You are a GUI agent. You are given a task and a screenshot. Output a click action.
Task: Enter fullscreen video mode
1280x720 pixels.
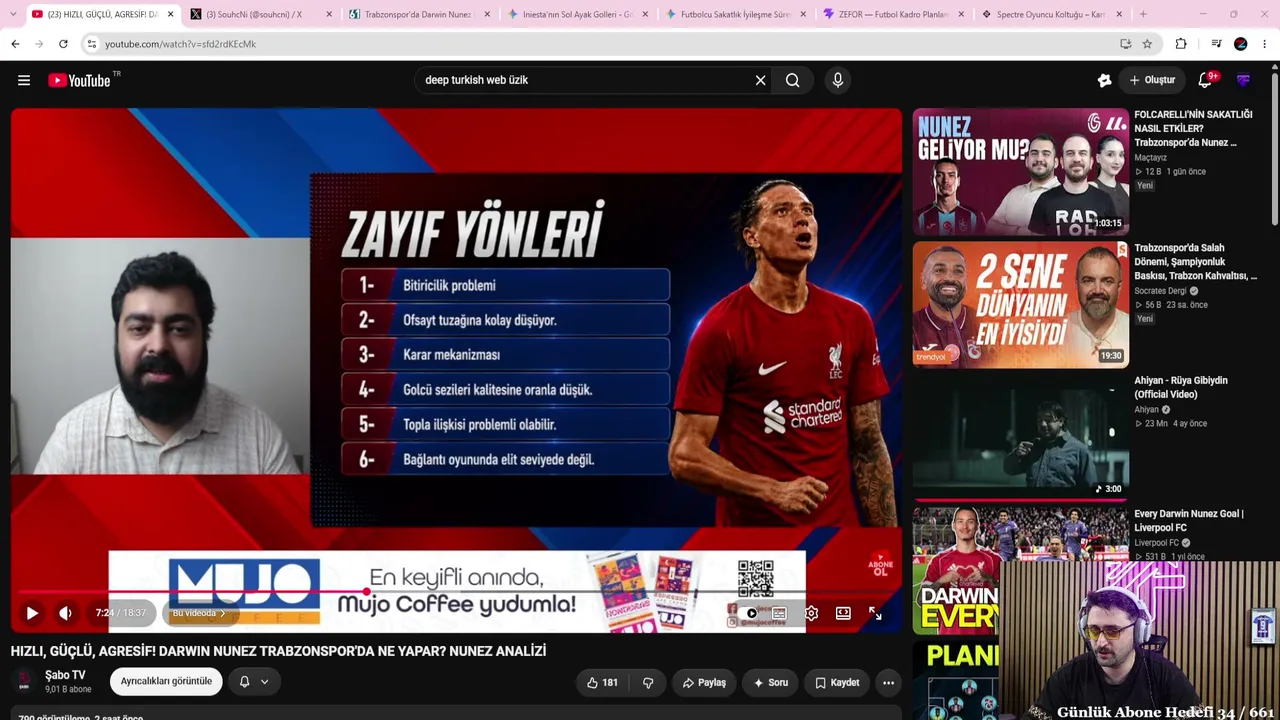(x=875, y=613)
